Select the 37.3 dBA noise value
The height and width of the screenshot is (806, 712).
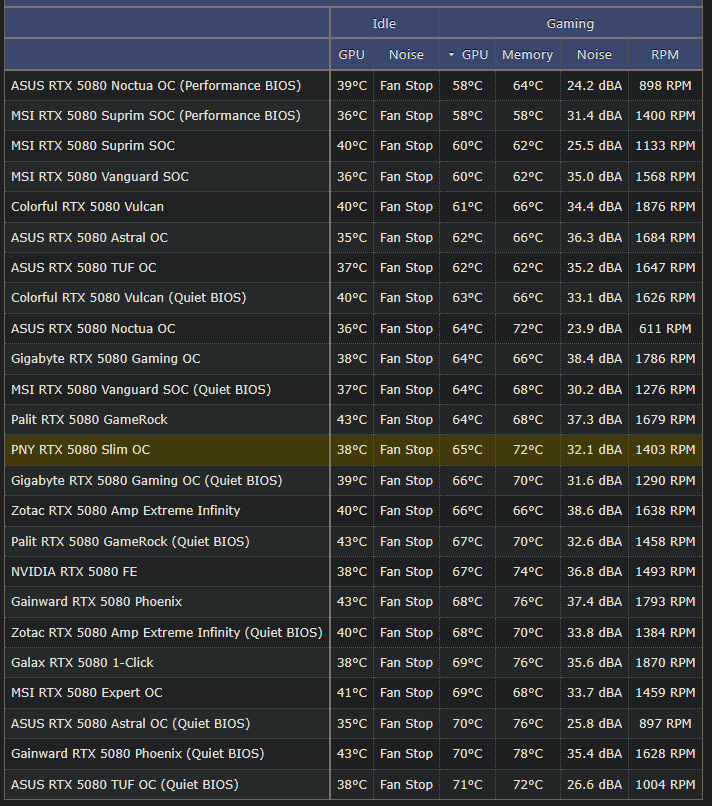[594, 419]
